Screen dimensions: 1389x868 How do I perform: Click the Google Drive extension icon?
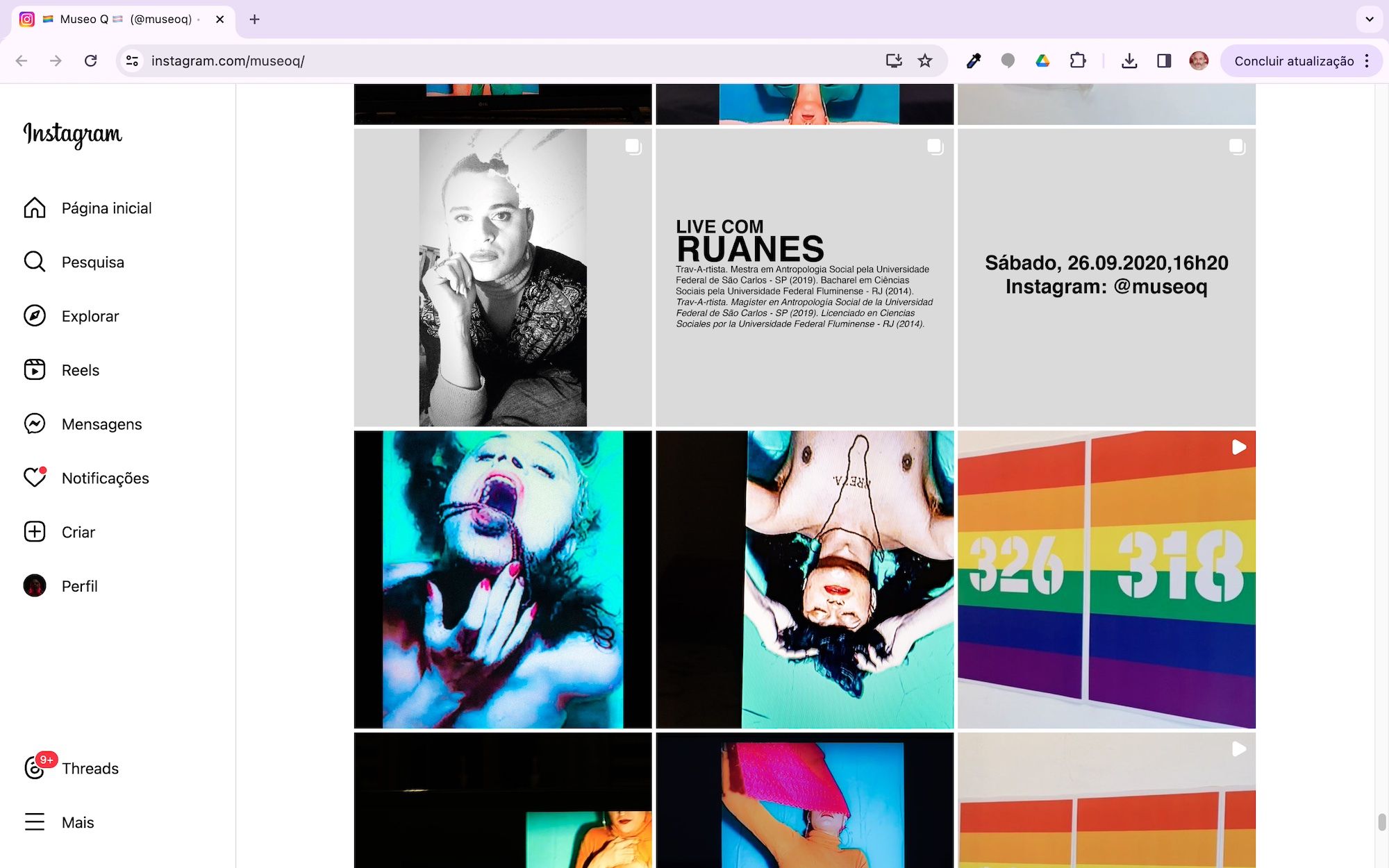point(1042,61)
